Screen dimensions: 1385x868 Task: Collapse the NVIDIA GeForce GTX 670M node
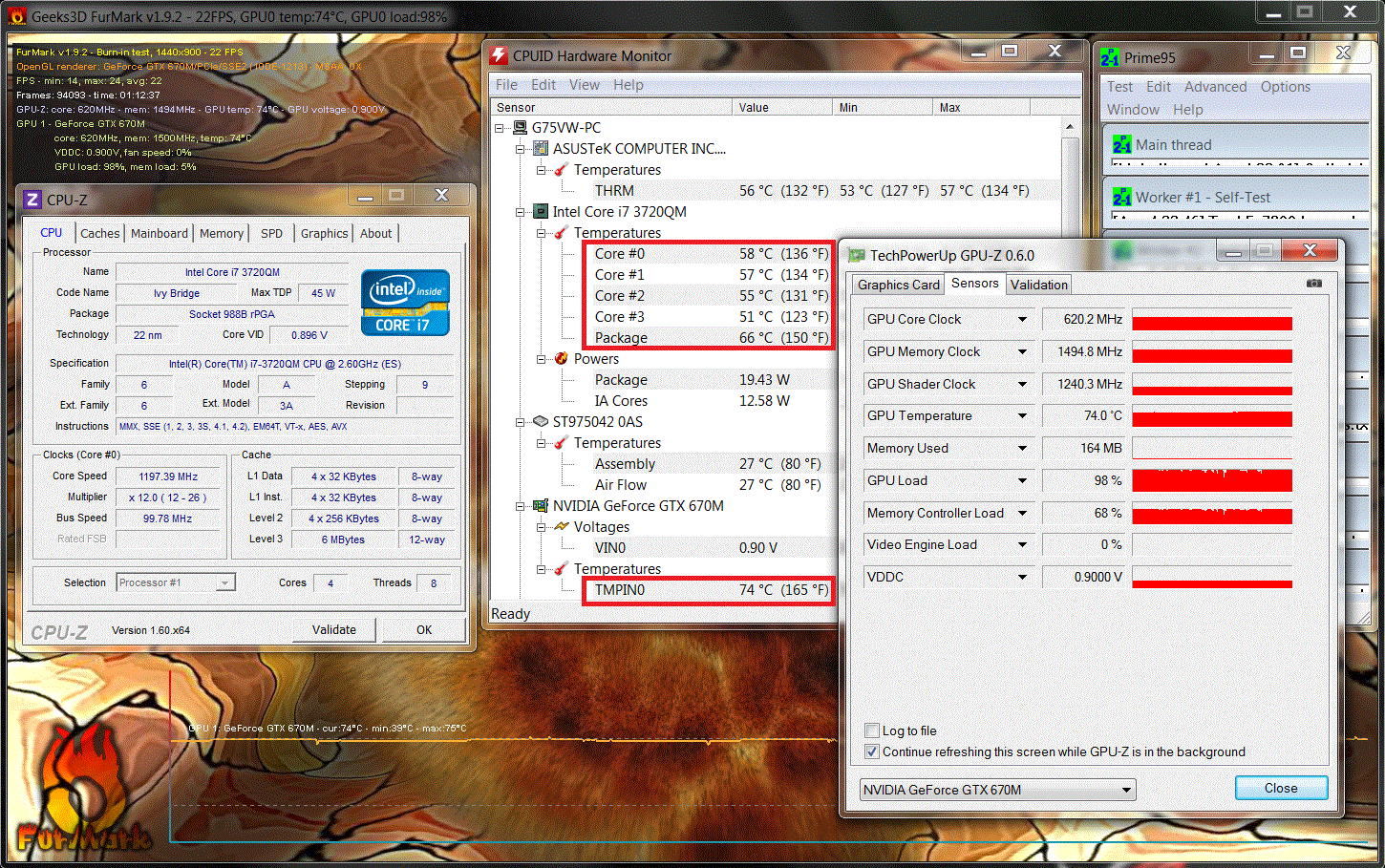(x=521, y=505)
